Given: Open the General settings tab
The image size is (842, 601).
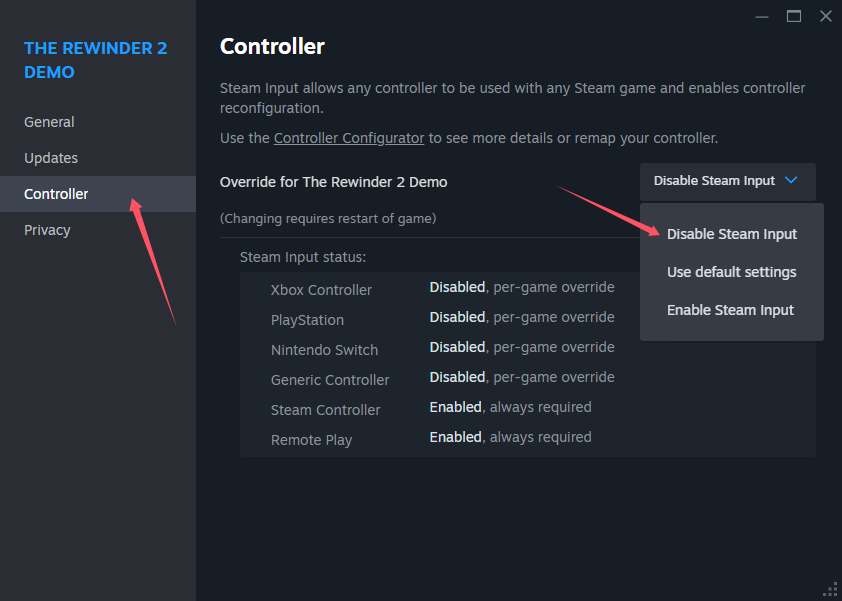Looking at the screenshot, I should click(x=49, y=122).
